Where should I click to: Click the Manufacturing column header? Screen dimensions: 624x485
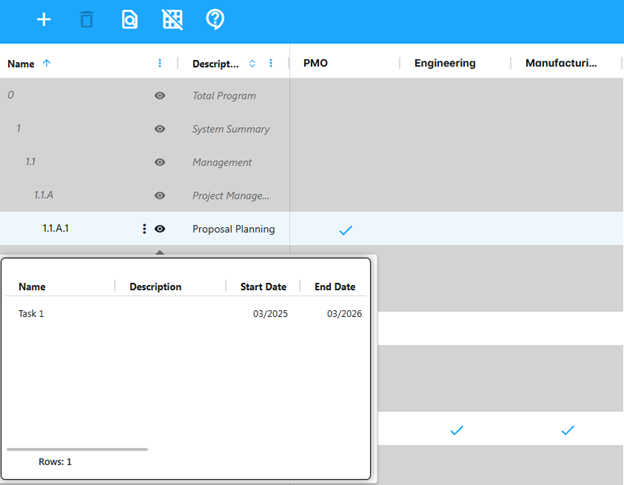click(561, 63)
